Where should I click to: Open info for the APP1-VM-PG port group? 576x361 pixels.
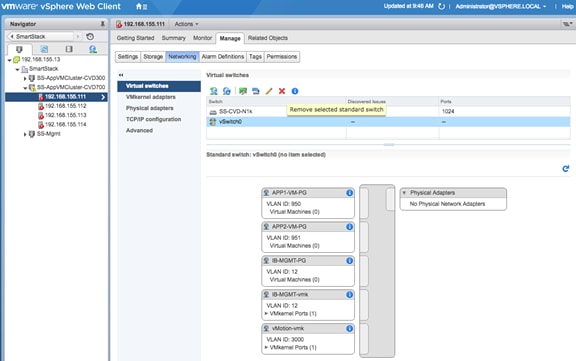[349, 193]
